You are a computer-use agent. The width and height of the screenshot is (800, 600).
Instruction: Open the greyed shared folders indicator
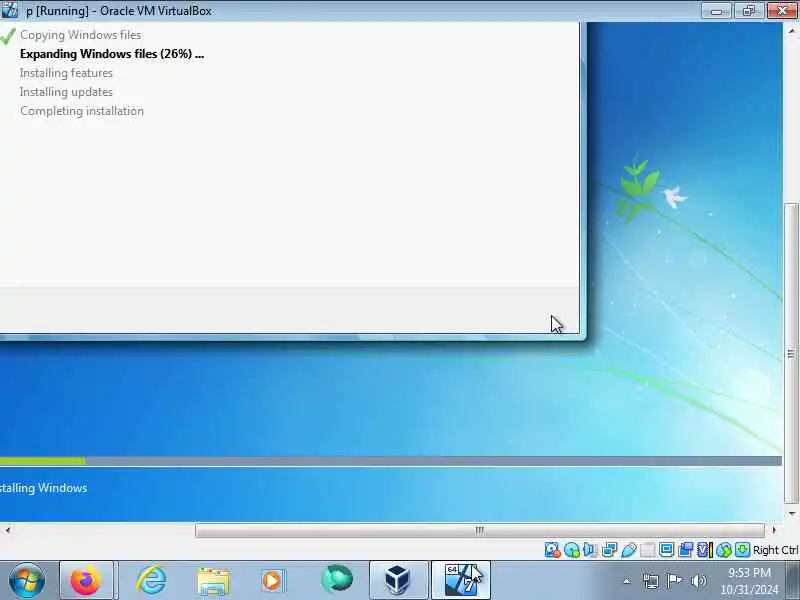pyautogui.click(x=647, y=550)
